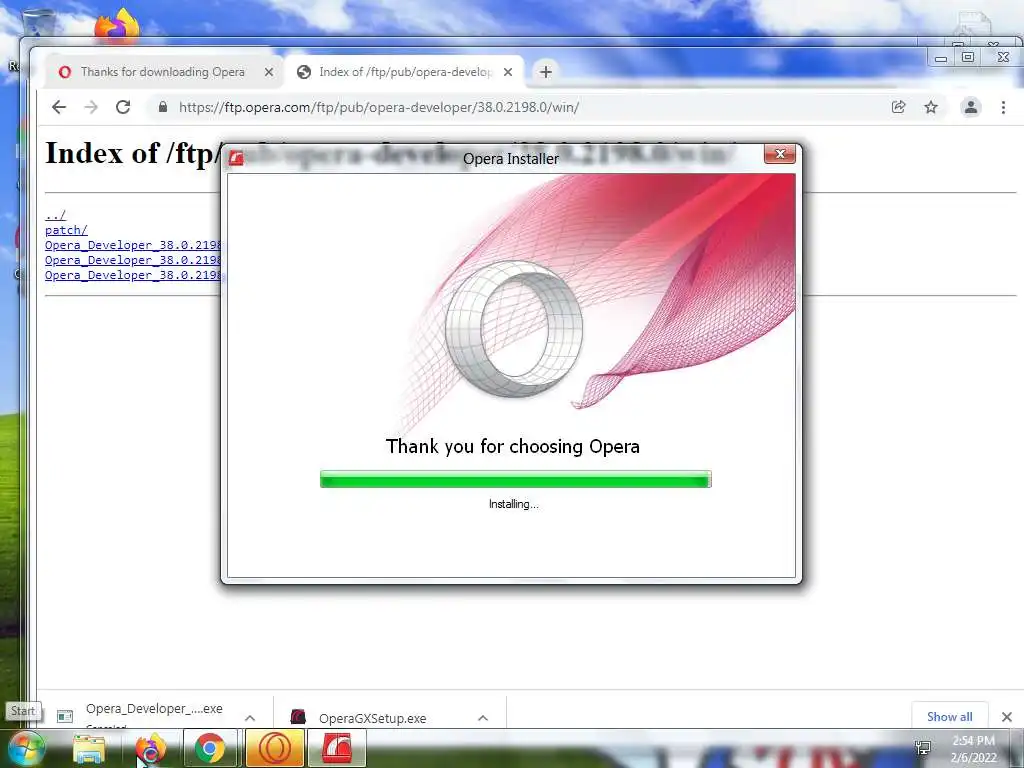Screen dimensions: 1024x768
Task: Switch to 'Thanks for downloading Opera' tab
Action: (163, 72)
